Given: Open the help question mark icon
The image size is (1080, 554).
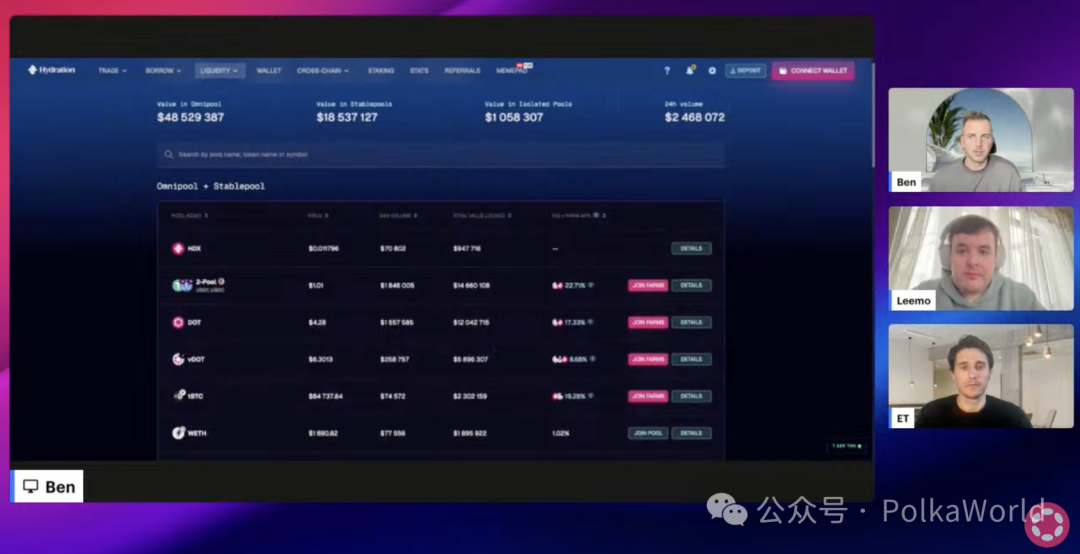Looking at the screenshot, I should pyautogui.click(x=667, y=71).
